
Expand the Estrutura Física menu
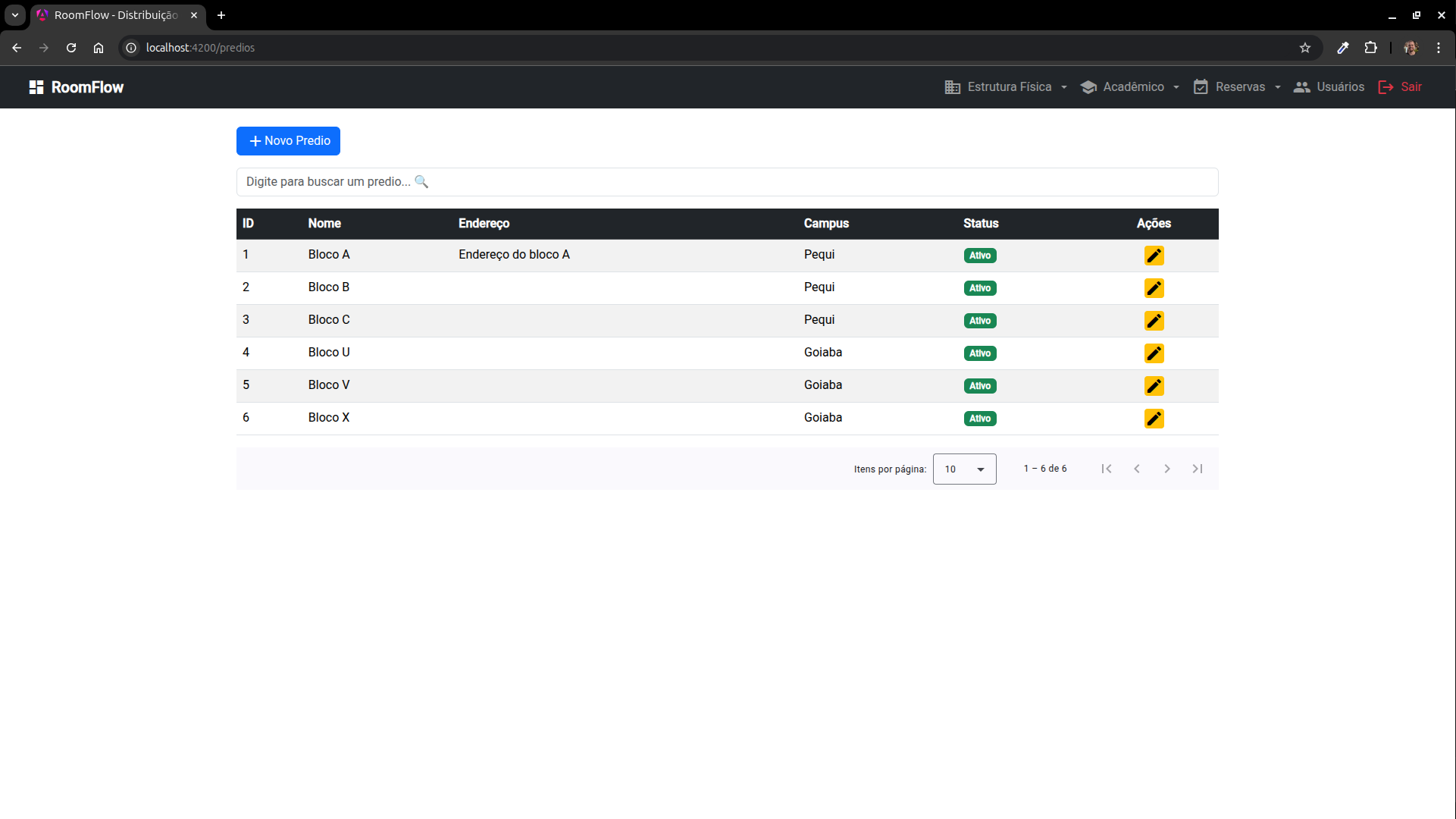[1006, 87]
